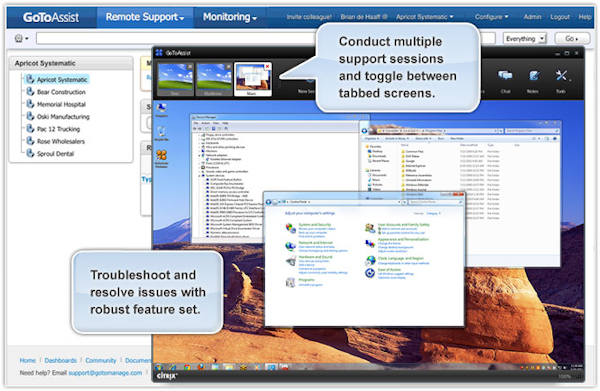Viewport: 600px width, 391px height.
Task: Open the View by Category dropdown in Control Panel
Action: (x=434, y=213)
